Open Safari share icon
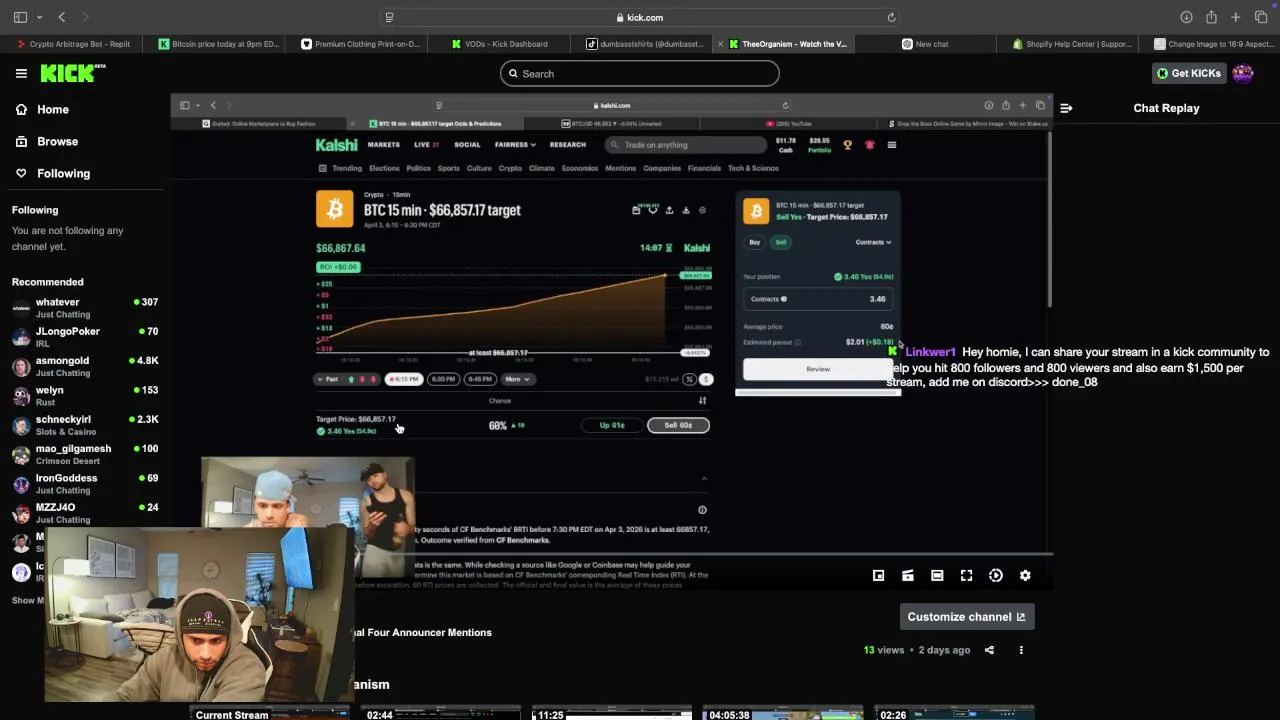Image resolution: width=1280 pixels, height=720 pixels. 1211,17
